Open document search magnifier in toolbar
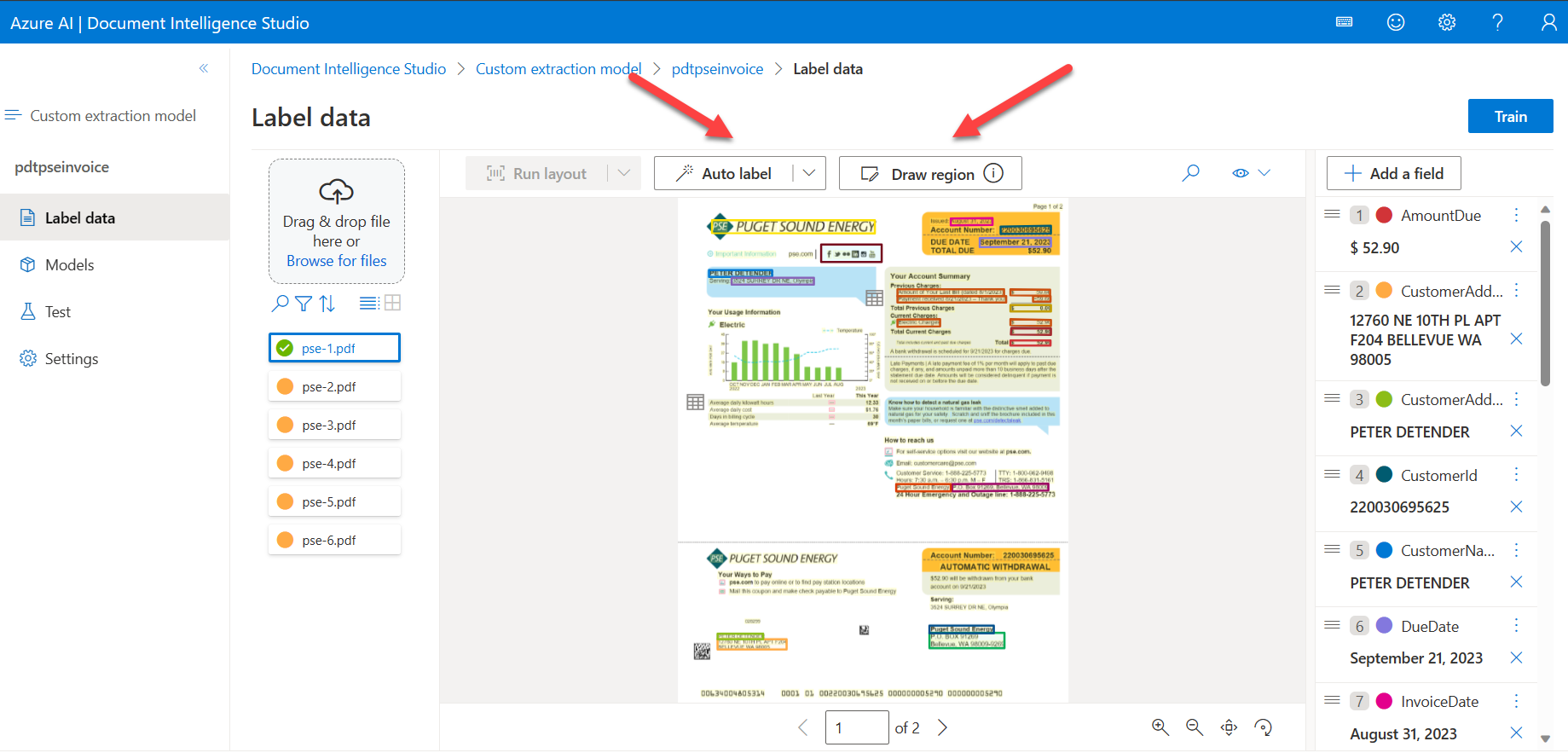The height and width of the screenshot is (753, 1568). click(x=1191, y=173)
